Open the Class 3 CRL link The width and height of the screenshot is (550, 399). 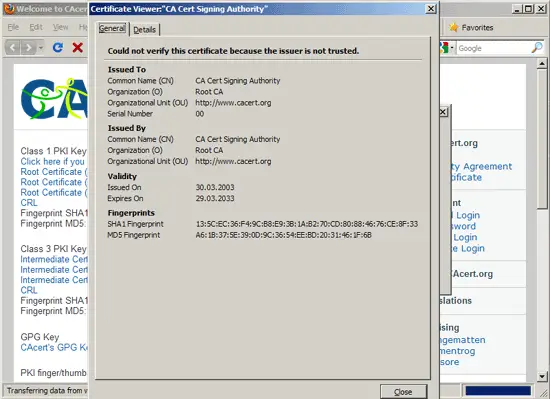(x=29, y=290)
